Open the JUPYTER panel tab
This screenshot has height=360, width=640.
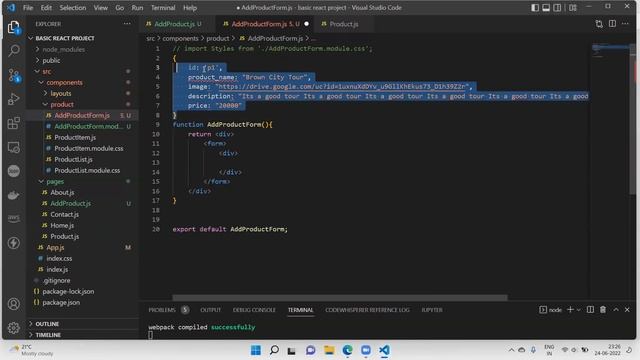pyautogui.click(x=432, y=310)
